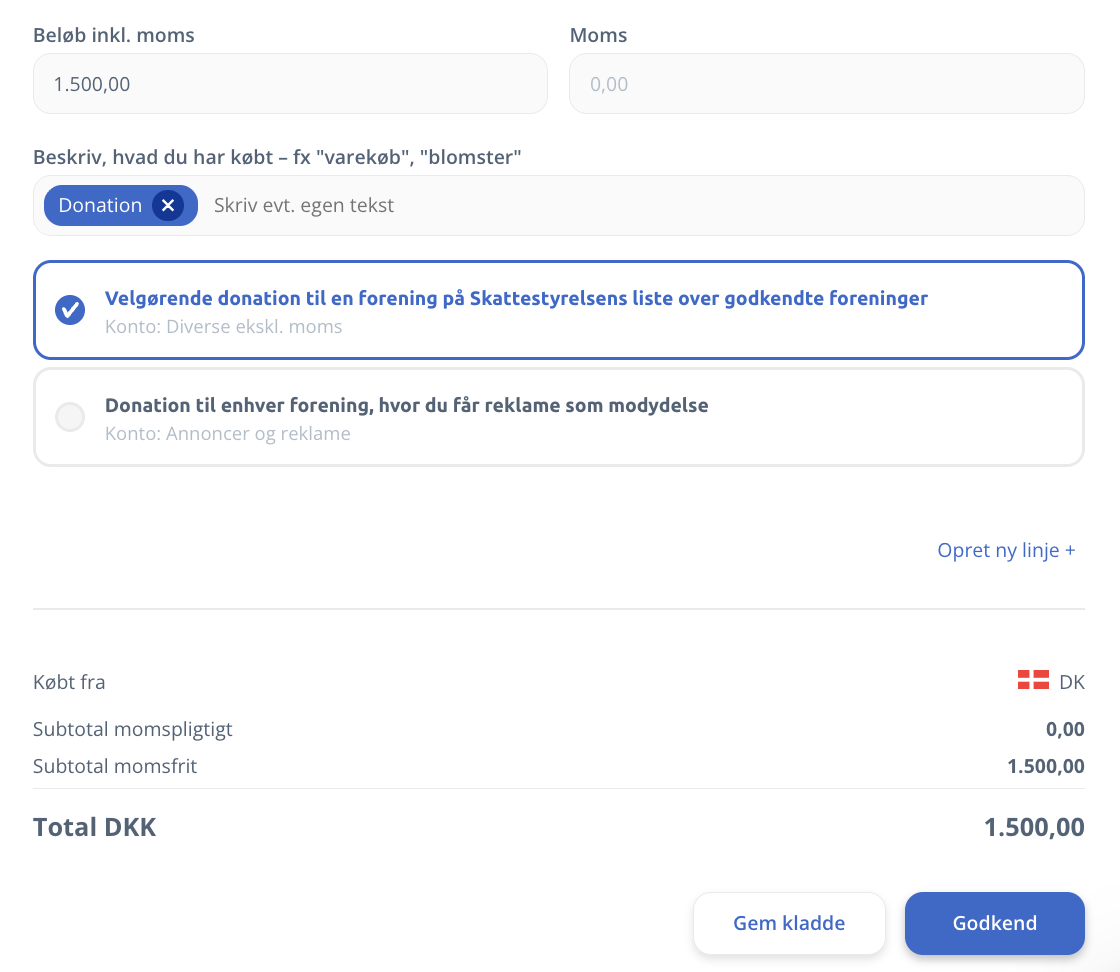1120x972 pixels.
Task: Click the 'Konto: Annoncer og reklame' account text
Action: [227, 434]
